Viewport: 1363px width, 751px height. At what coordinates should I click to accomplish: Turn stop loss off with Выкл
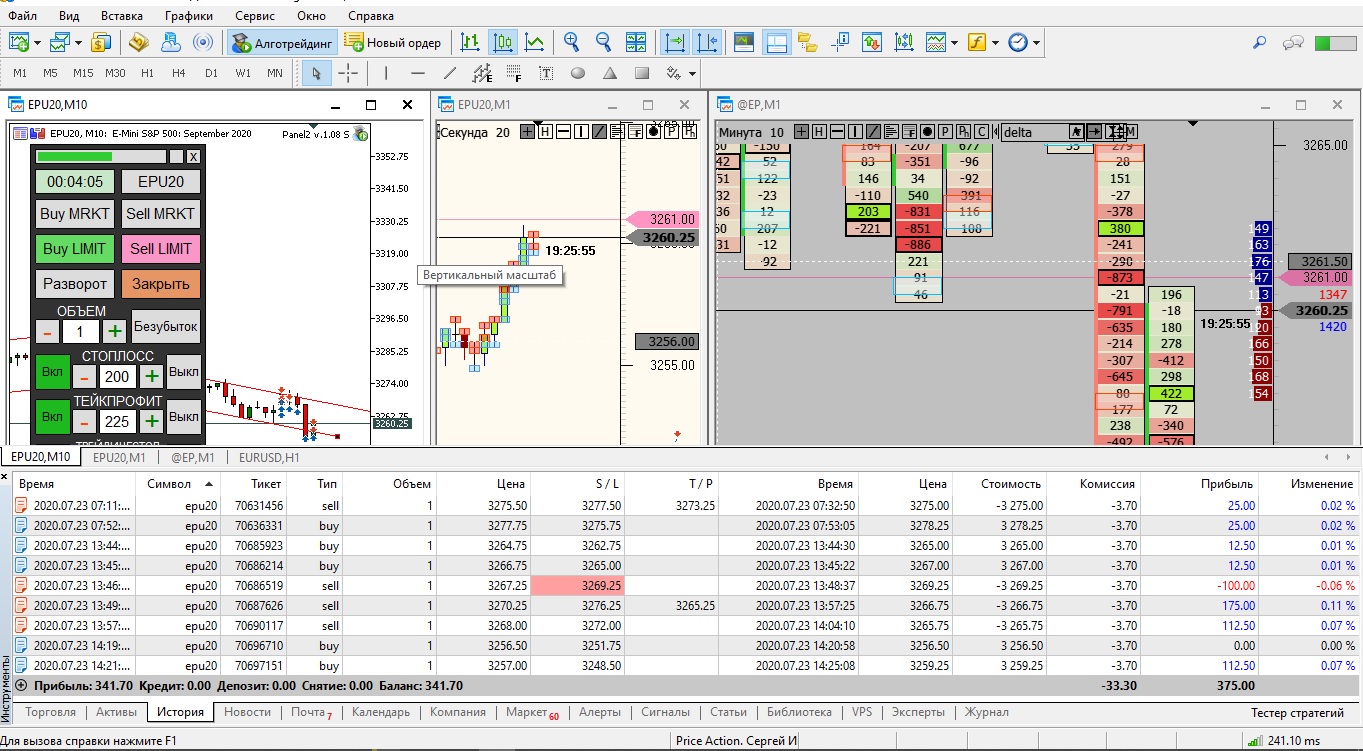(x=183, y=373)
